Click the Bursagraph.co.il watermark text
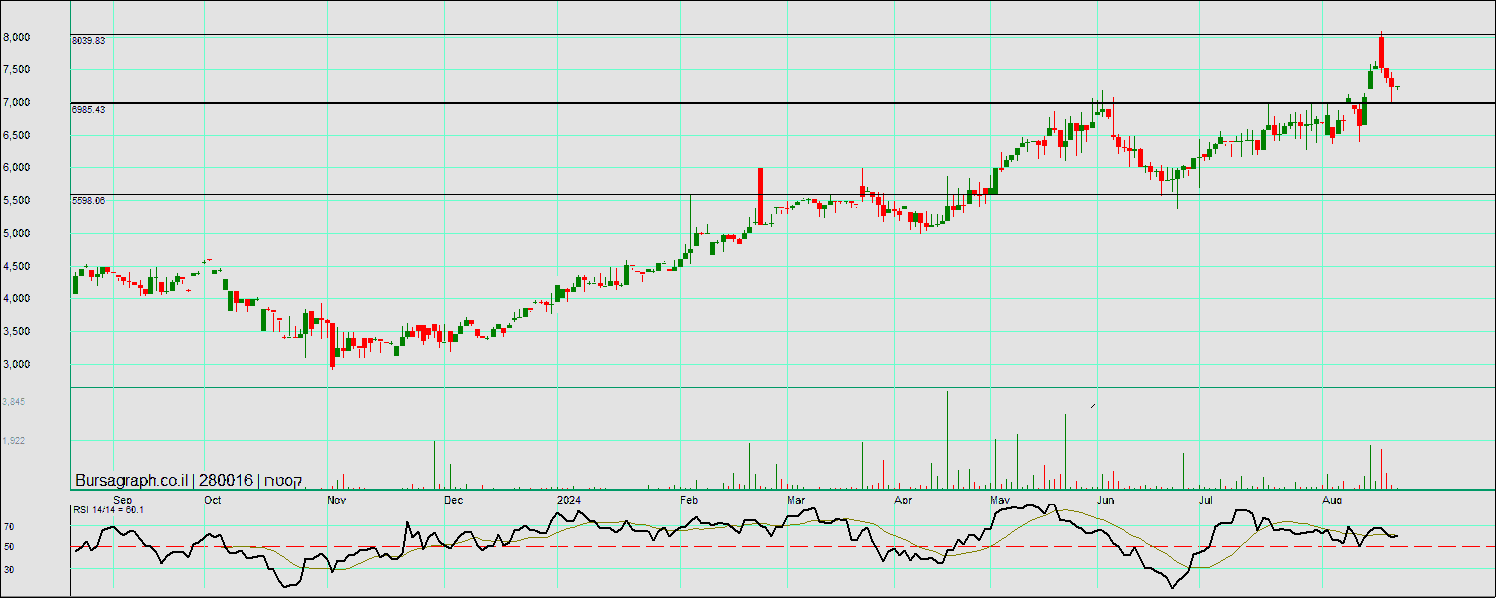The width and height of the screenshot is (1496, 598). pyautogui.click(x=131, y=481)
